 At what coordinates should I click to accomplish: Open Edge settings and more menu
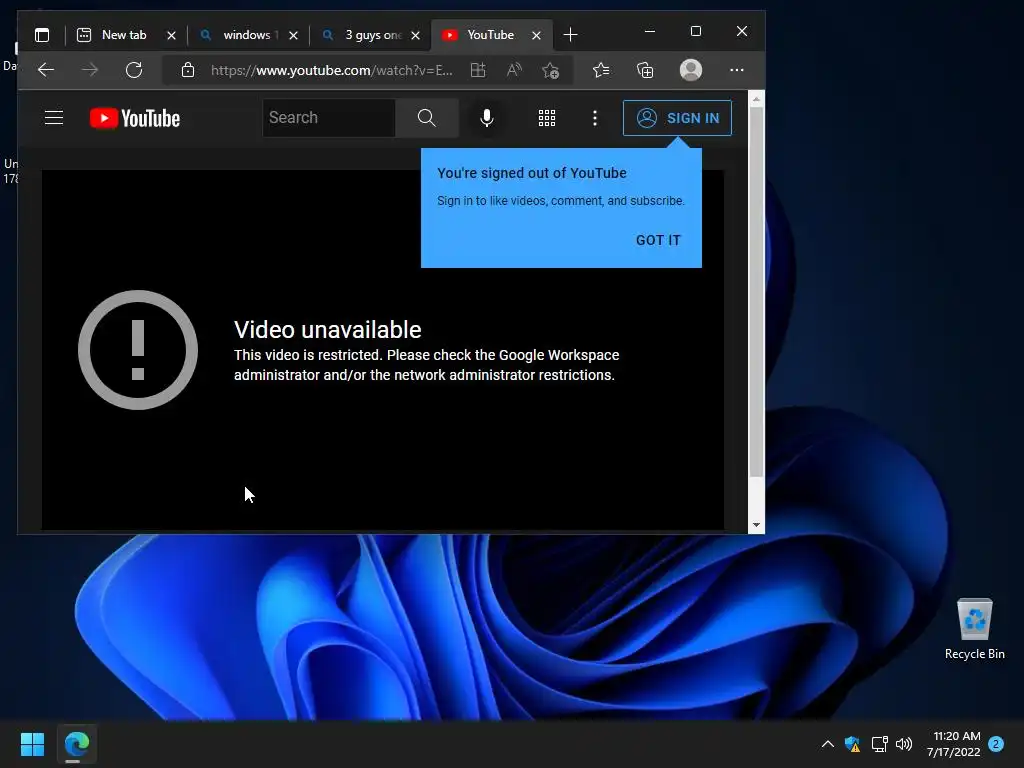[737, 70]
